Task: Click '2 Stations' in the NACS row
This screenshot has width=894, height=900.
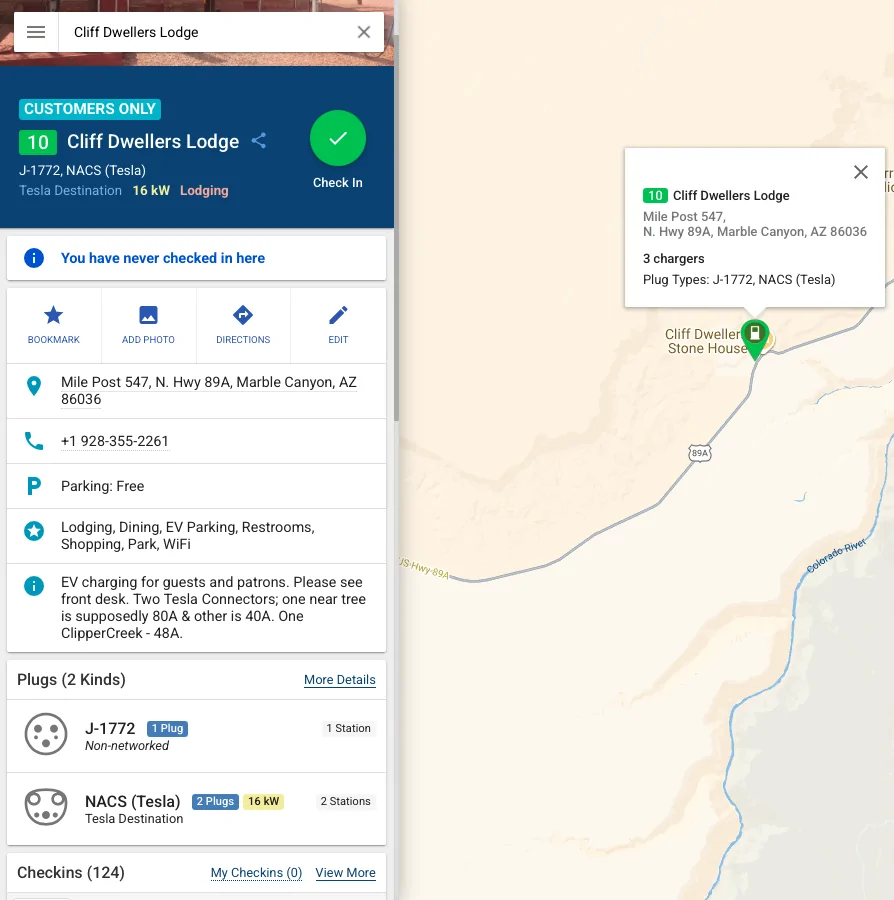Action: (345, 801)
